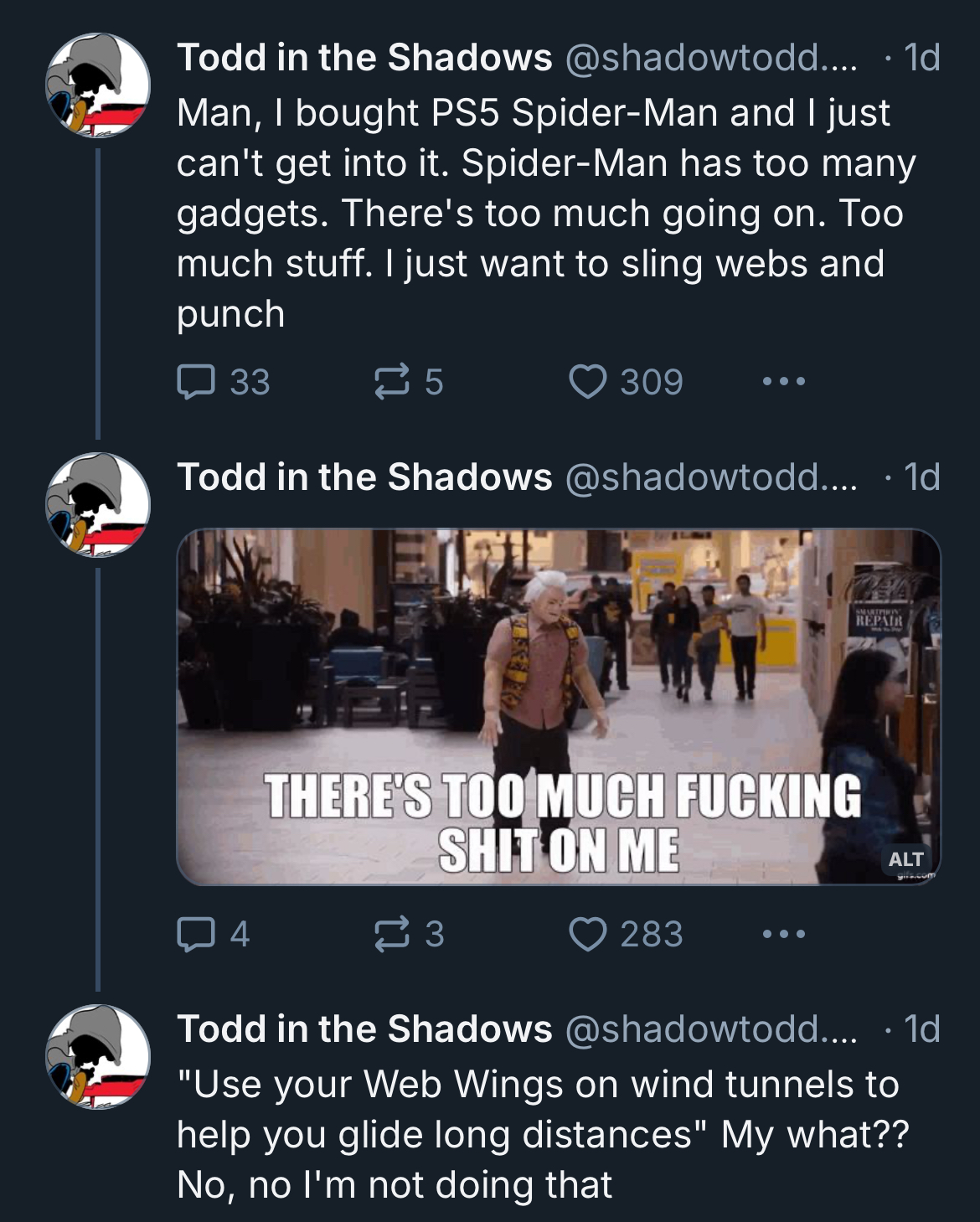Open profile avatar on GIF tweet
The image size is (980, 1222).
[98, 504]
